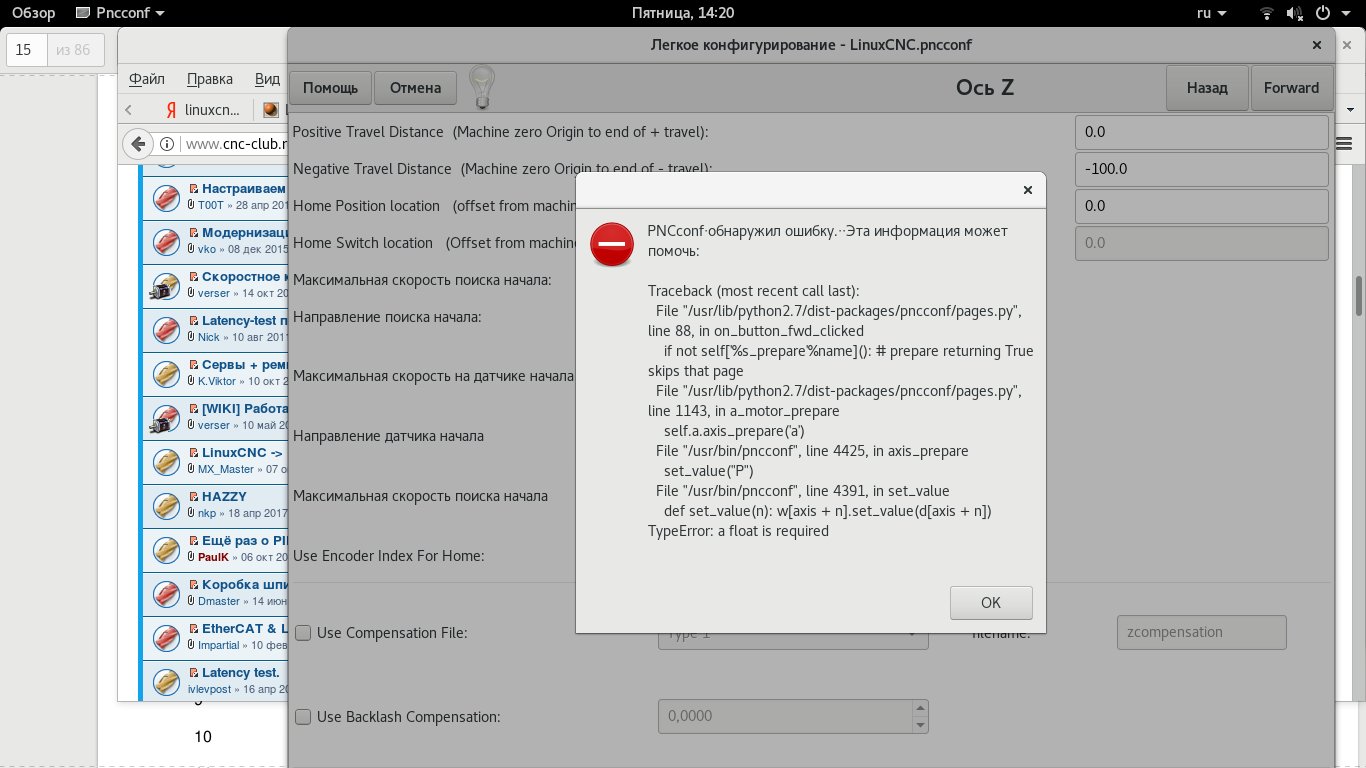Click the Forward button in Pncconf

click(x=1292, y=88)
